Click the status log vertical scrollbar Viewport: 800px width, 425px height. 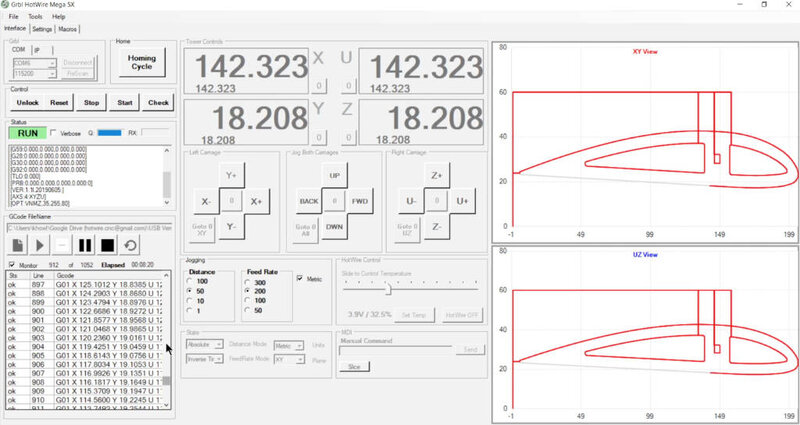tap(167, 176)
